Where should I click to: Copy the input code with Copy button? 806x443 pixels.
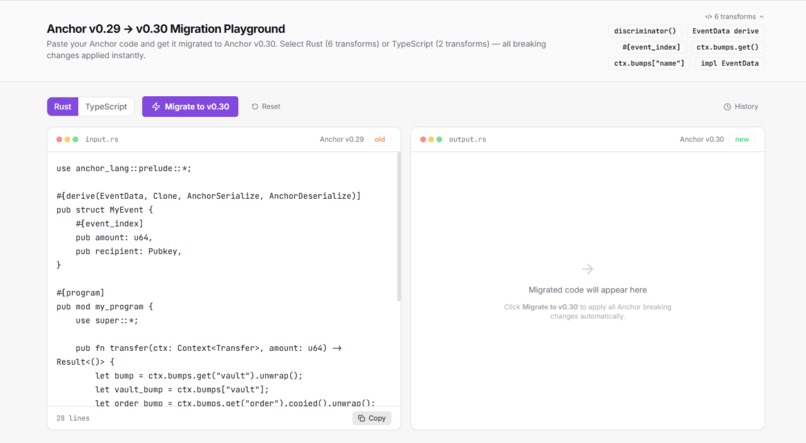click(372, 418)
